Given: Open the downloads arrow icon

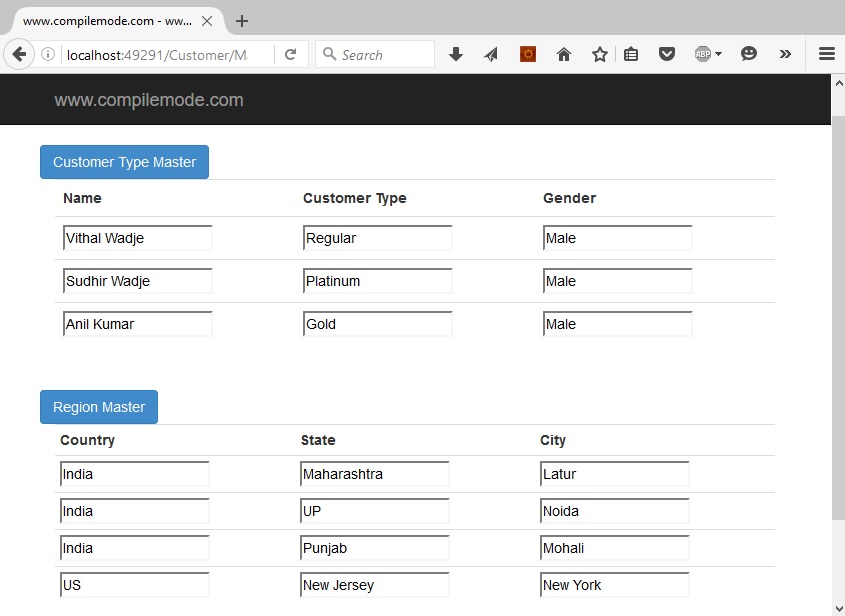Looking at the screenshot, I should pyautogui.click(x=456, y=55).
